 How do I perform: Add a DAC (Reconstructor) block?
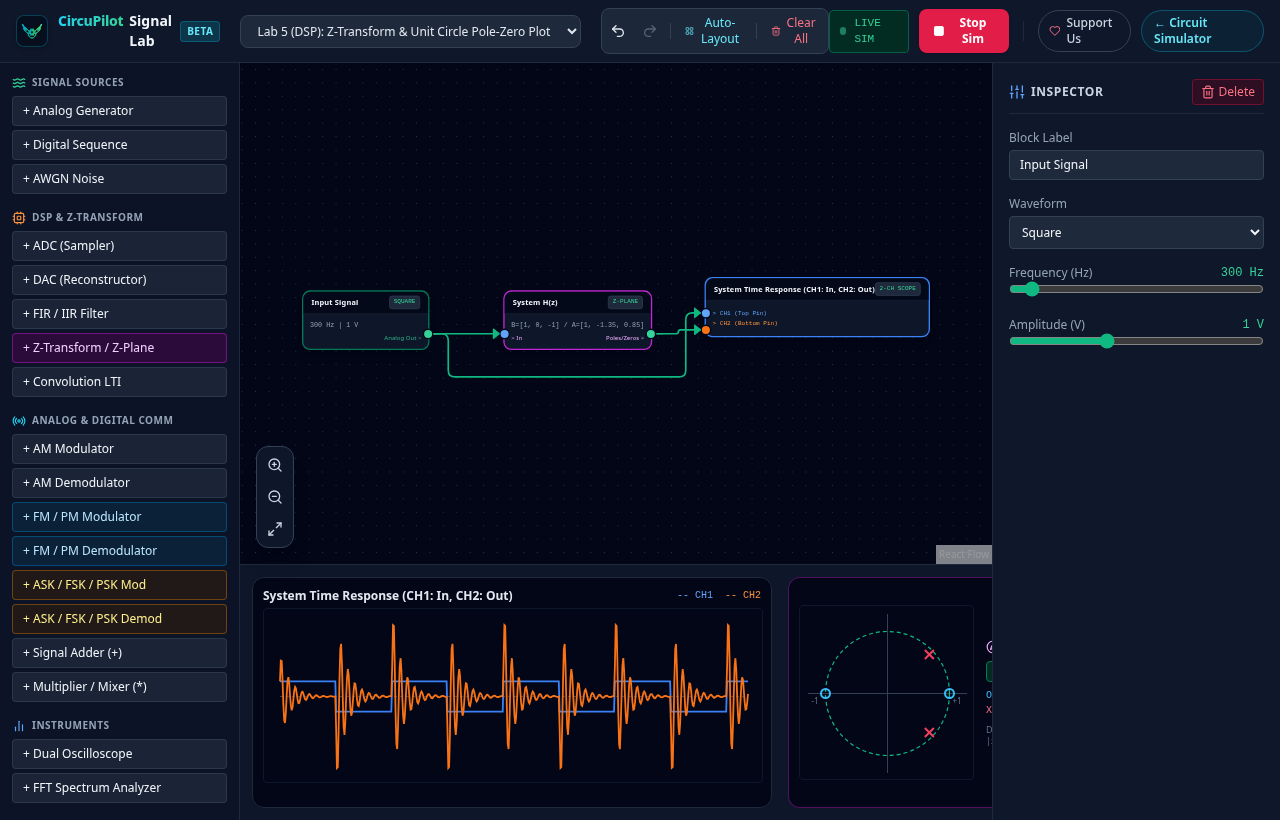click(119, 280)
